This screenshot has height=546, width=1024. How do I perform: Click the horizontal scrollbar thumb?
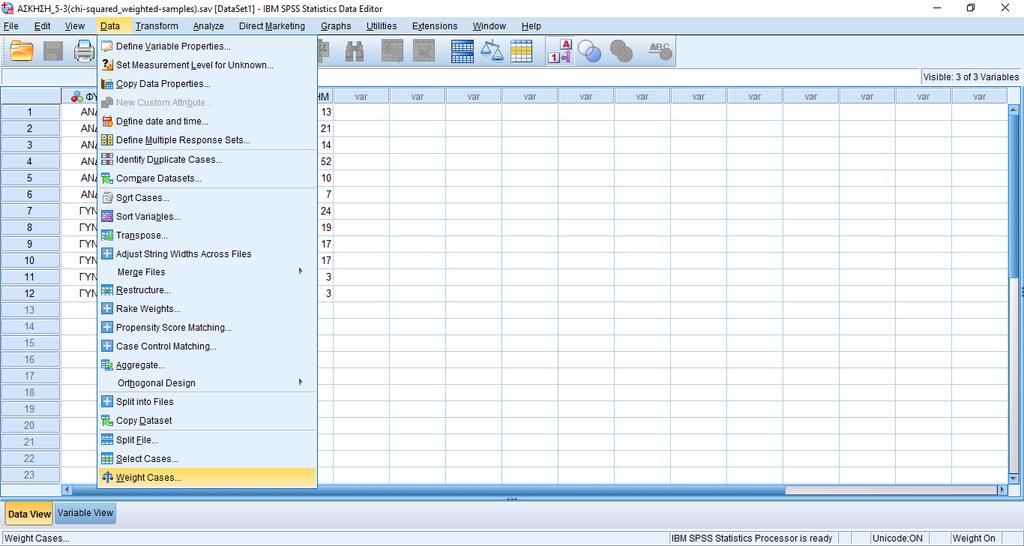tap(429, 490)
